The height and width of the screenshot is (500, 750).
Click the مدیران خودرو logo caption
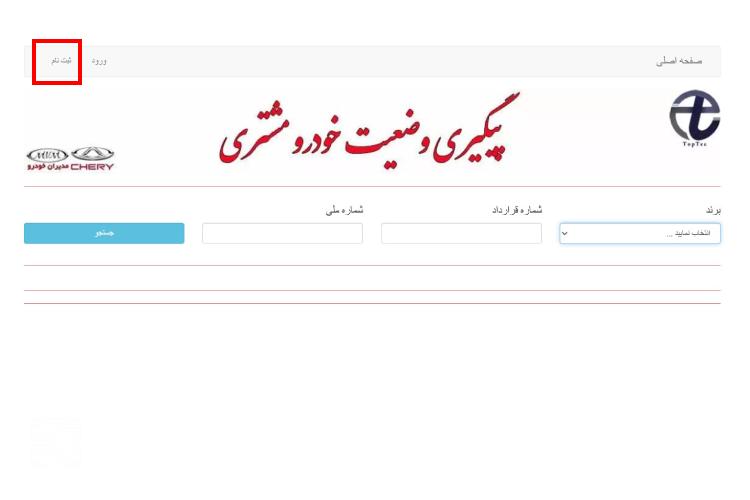pos(48,167)
